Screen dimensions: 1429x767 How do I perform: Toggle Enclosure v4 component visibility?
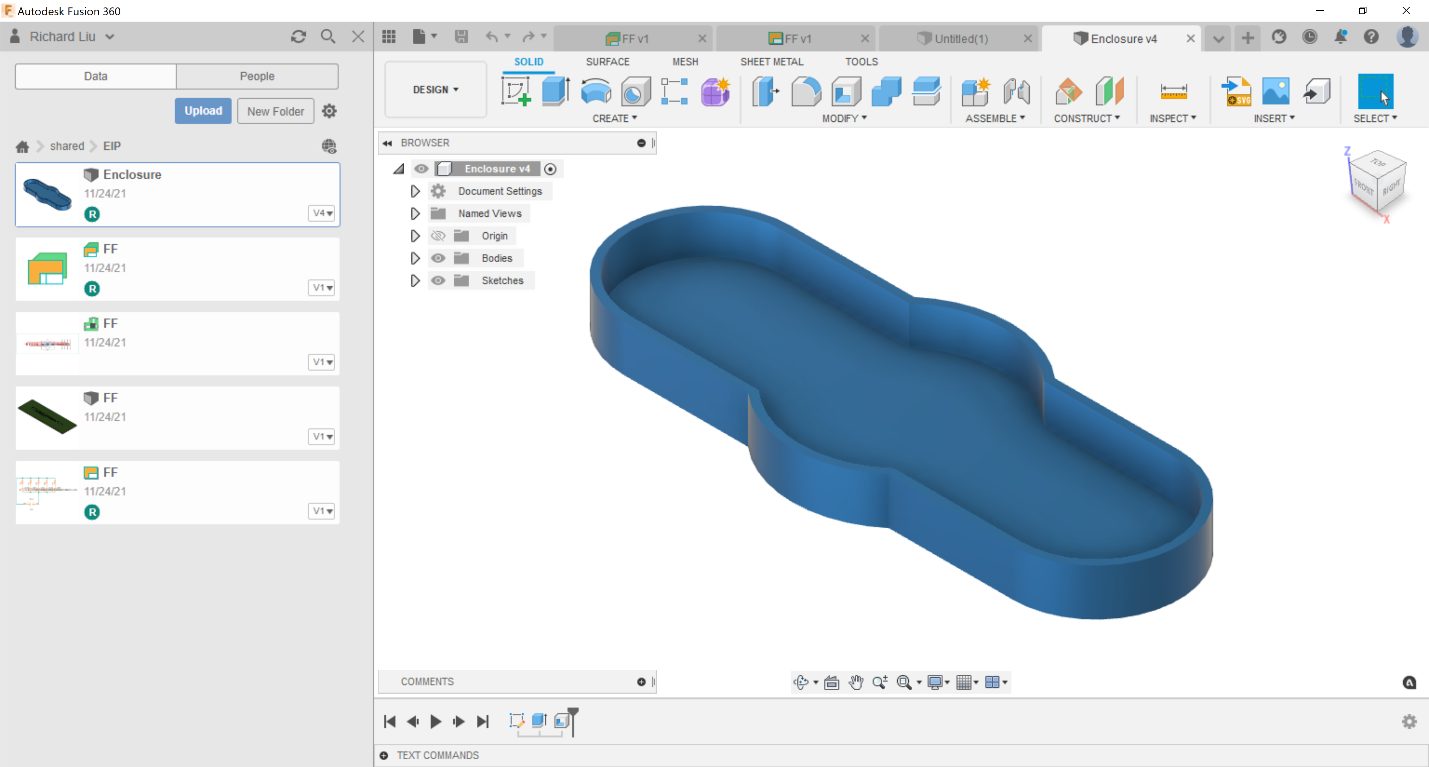[x=421, y=168]
